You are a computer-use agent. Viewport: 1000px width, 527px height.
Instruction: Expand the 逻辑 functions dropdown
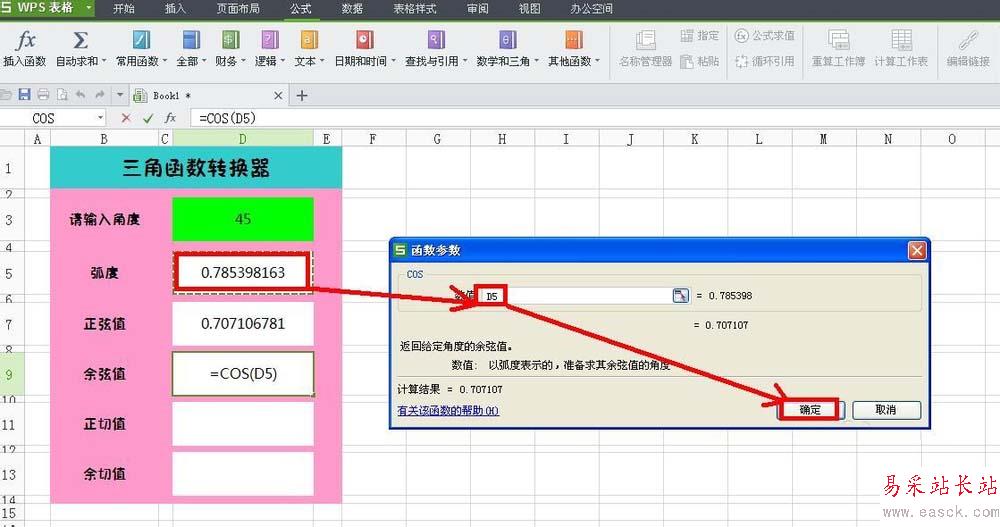point(282,61)
